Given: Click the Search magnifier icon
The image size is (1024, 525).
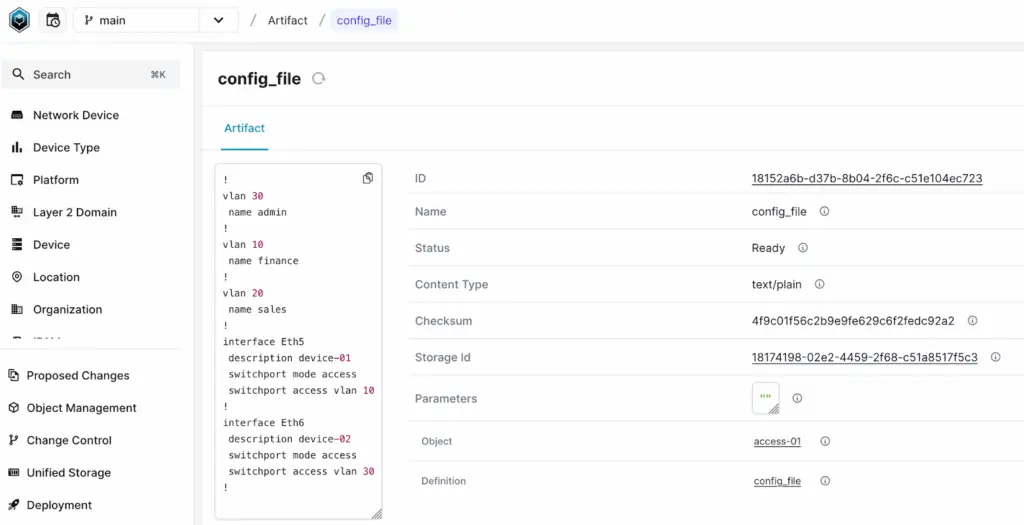Looking at the screenshot, I should coord(18,74).
